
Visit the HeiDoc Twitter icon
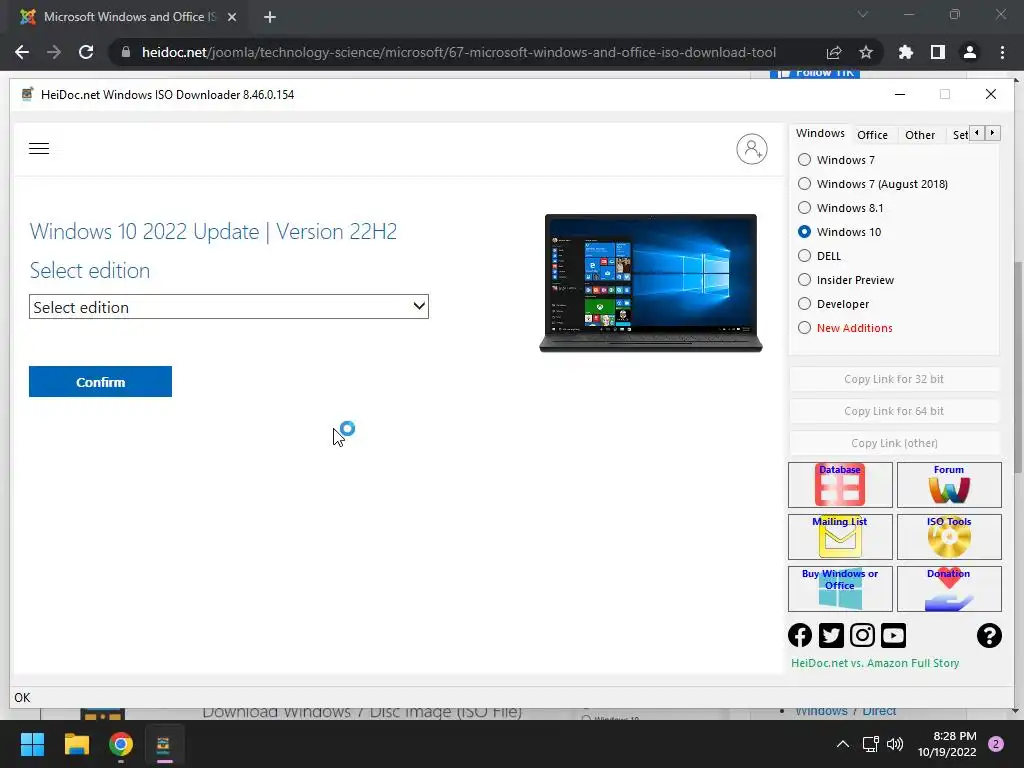[x=831, y=635]
